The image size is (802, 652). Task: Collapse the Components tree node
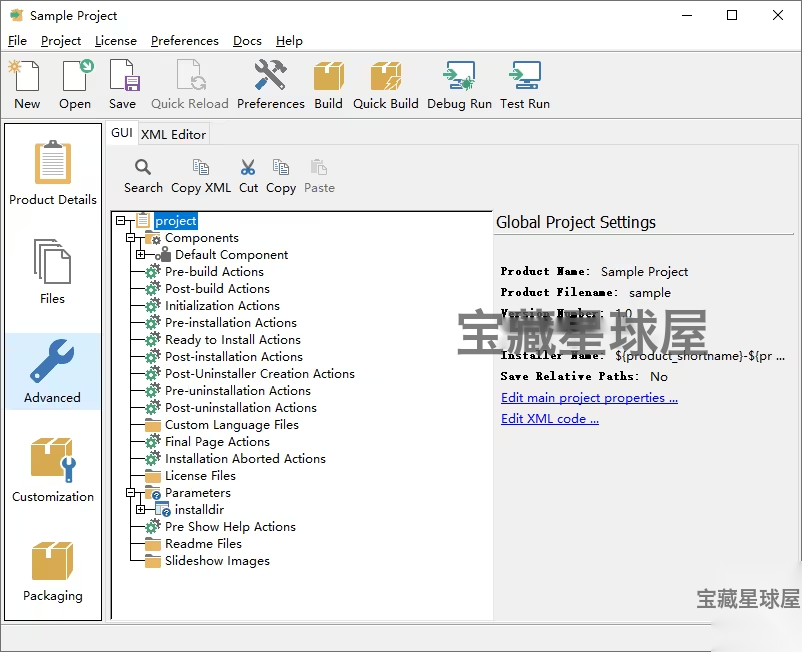point(130,238)
